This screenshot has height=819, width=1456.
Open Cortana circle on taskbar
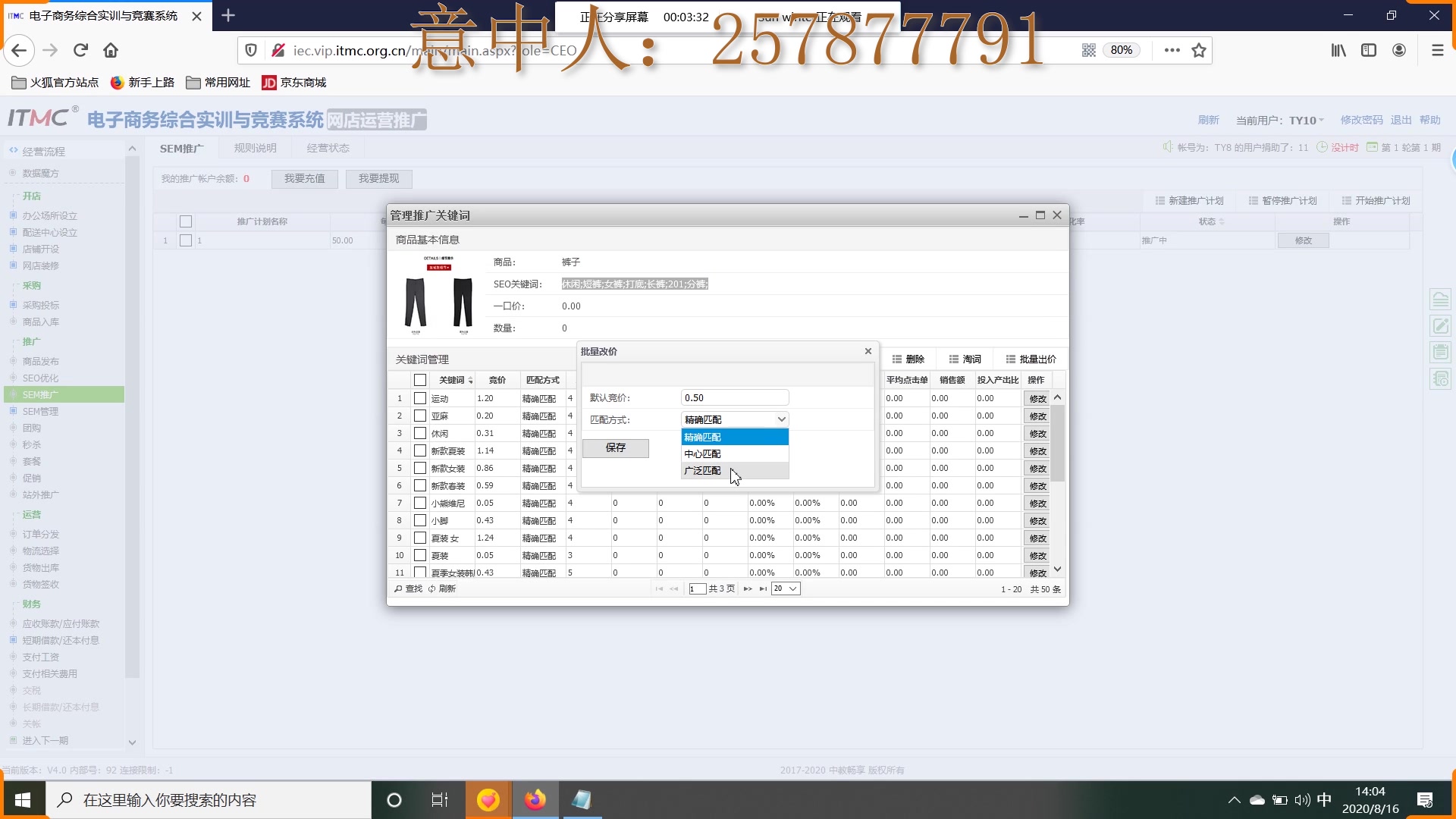[x=394, y=800]
